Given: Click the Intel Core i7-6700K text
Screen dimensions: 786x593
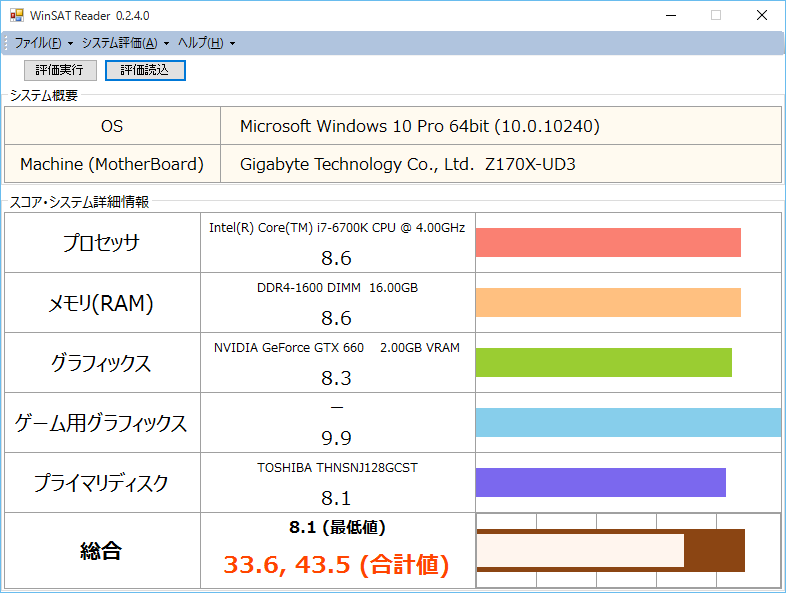Looking at the screenshot, I should tap(337, 228).
